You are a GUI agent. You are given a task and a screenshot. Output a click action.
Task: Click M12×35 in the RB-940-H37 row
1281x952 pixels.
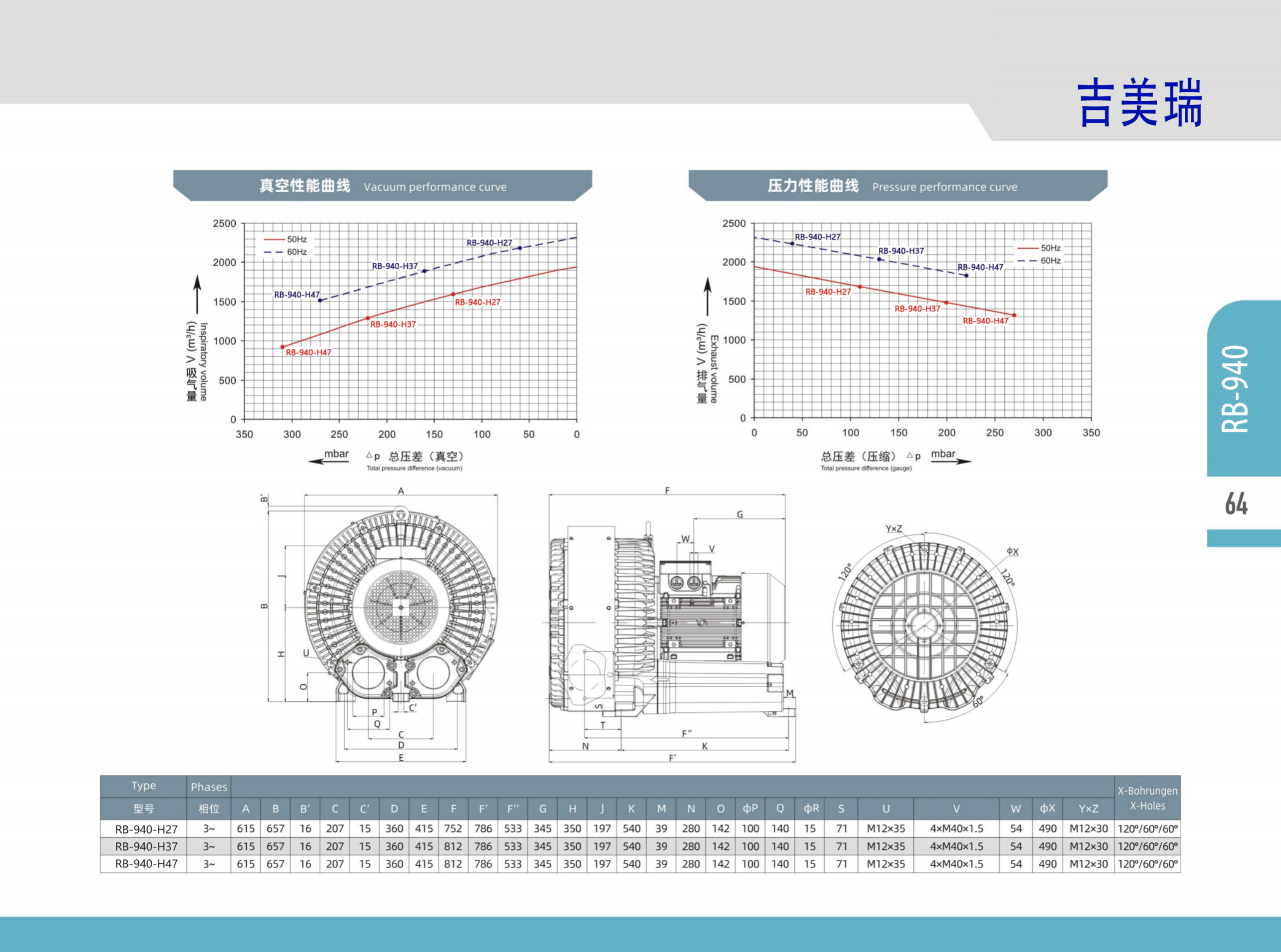pos(886,847)
